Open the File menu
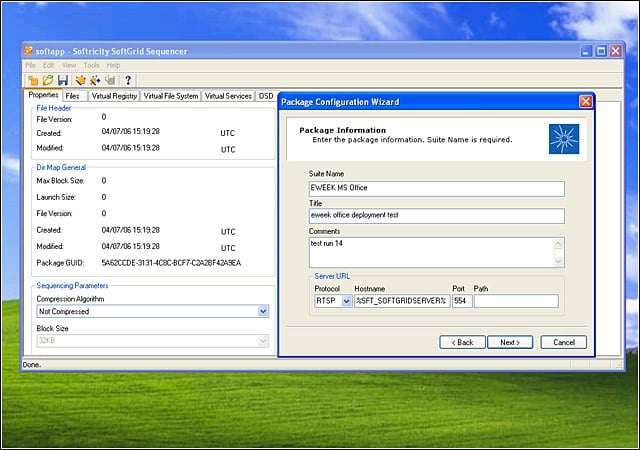 30,65
